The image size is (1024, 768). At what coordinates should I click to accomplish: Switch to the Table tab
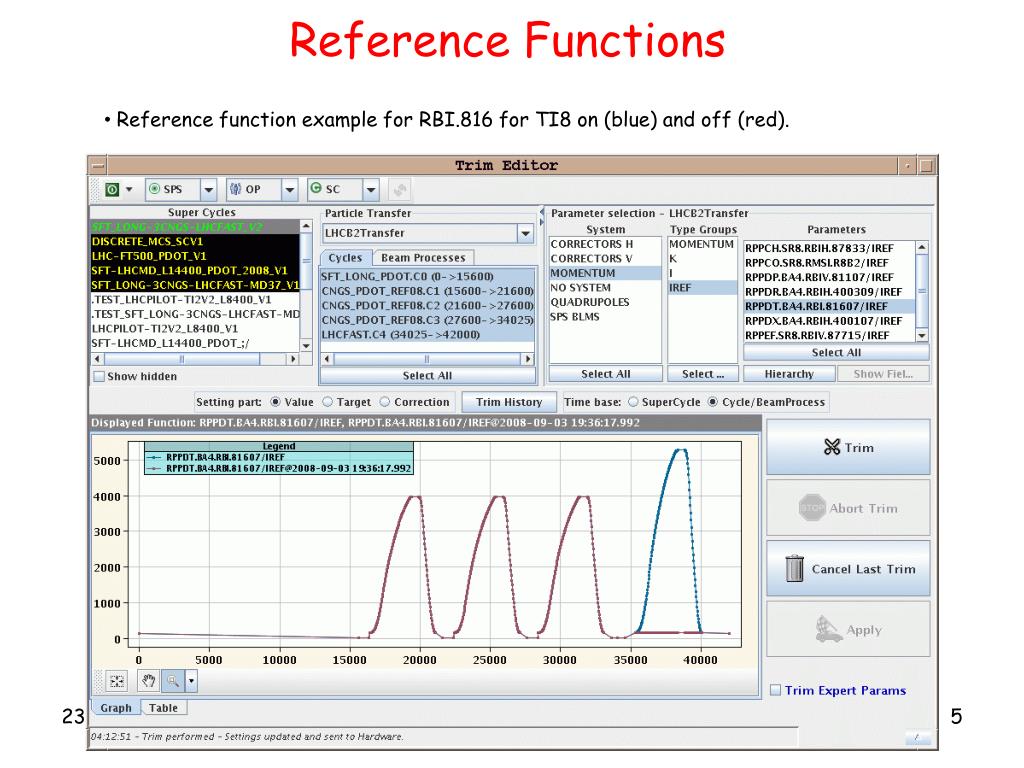point(163,708)
